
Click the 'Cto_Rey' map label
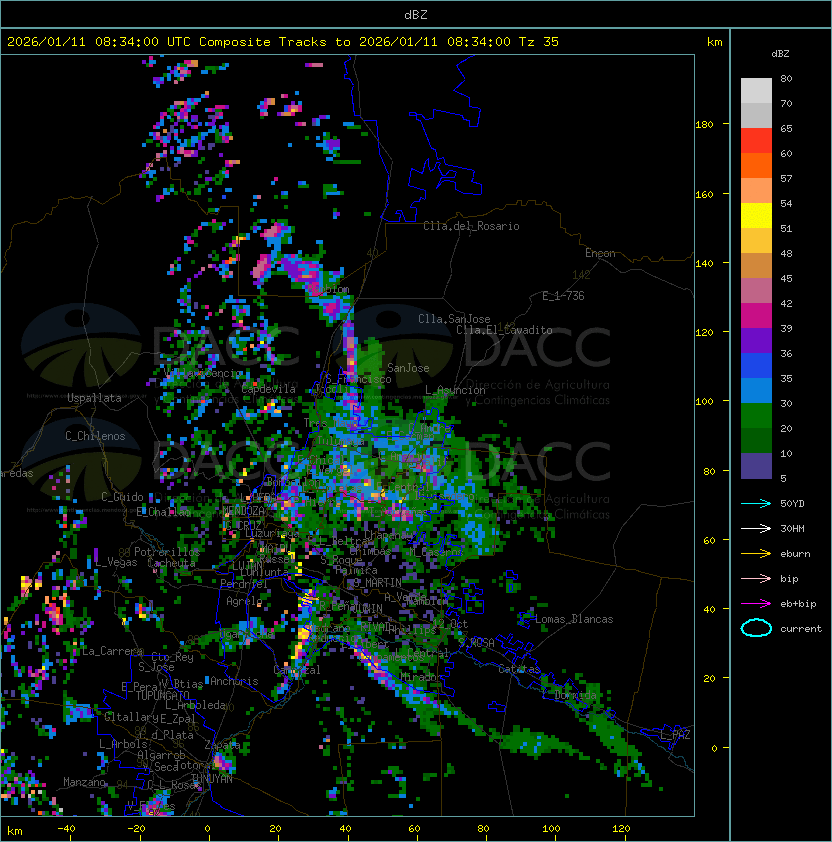pos(172,657)
